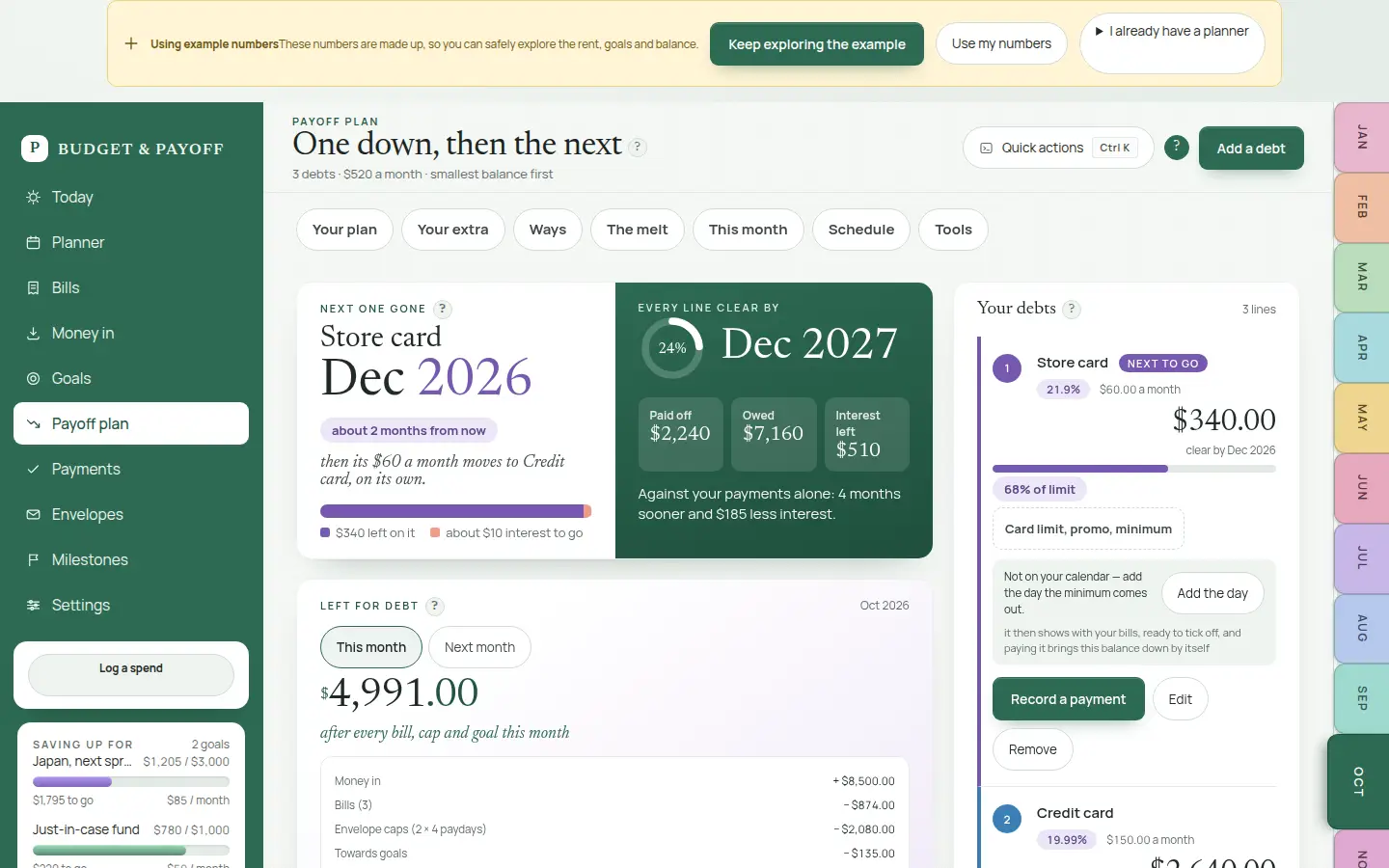Click the help icon beside page title
This screenshot has width=1389, height=868.
tap(638, 147)
